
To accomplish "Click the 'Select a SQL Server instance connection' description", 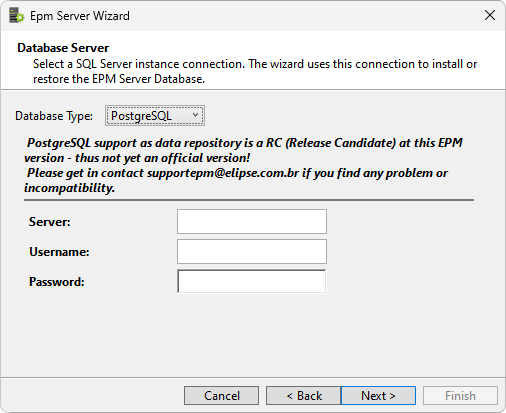I will click(x=255, y=71).
